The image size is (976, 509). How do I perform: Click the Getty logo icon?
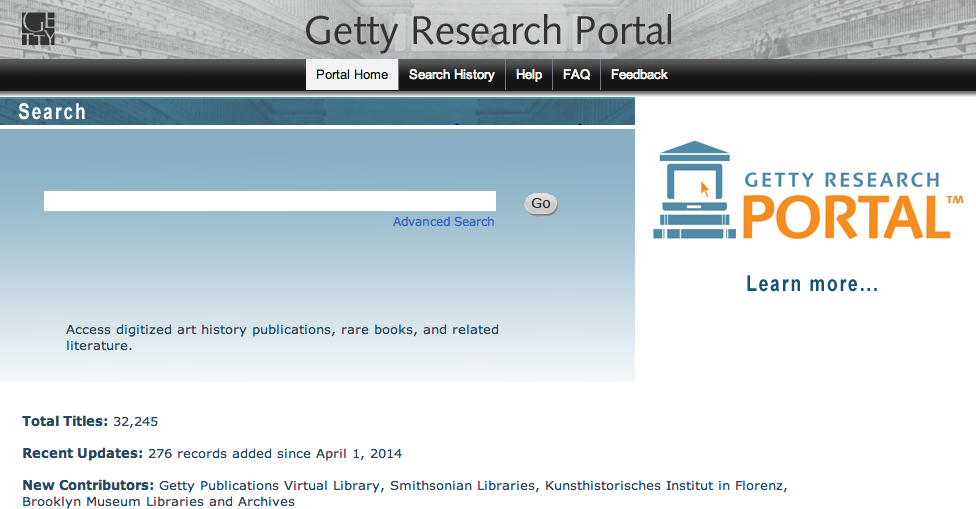pos(39,29)
